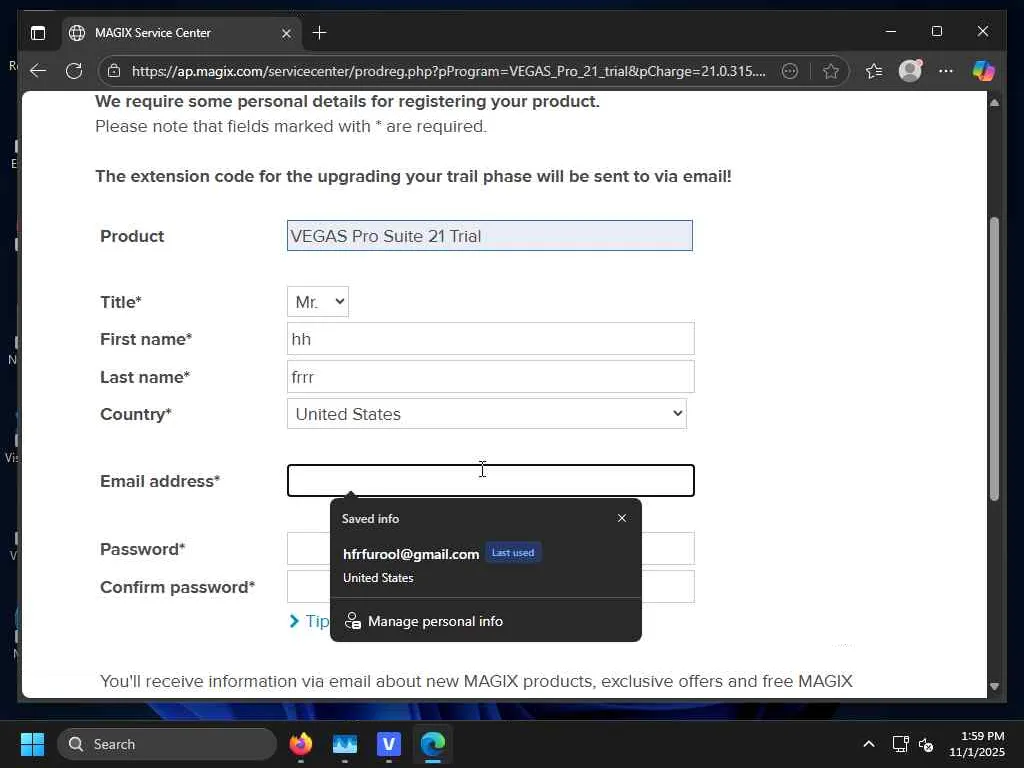Minimize the Edge browser window
1024x768 pixels.
coord(891,31)
